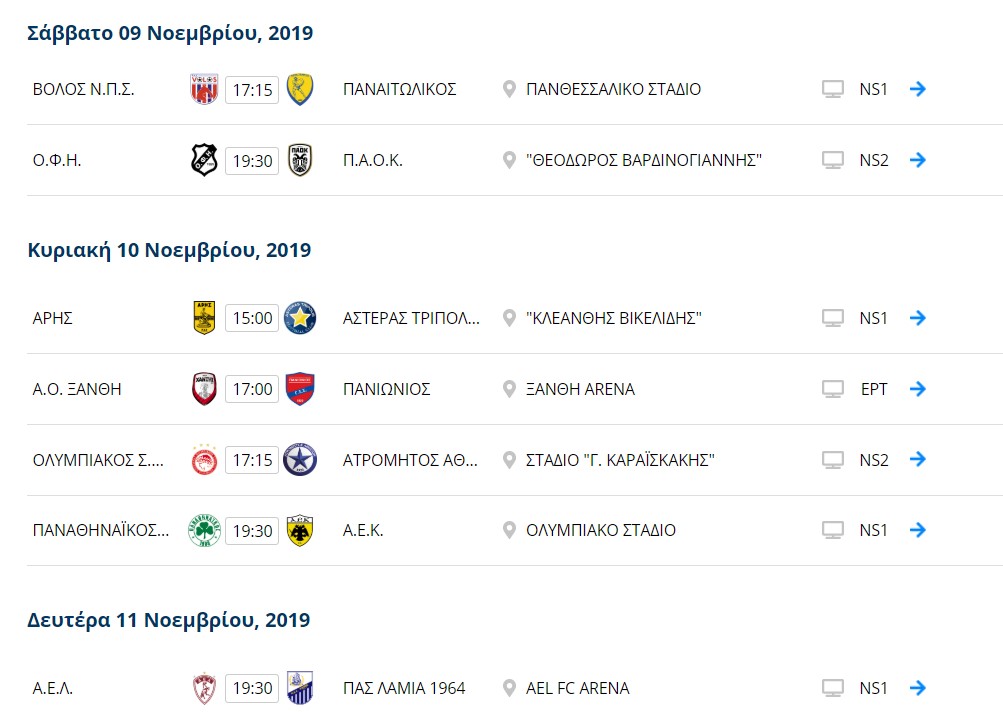Open ΠΑΝΑΙΤΩΛΙΚΟΣ team link
The image size is (1003, 716).
pos(399,89)
